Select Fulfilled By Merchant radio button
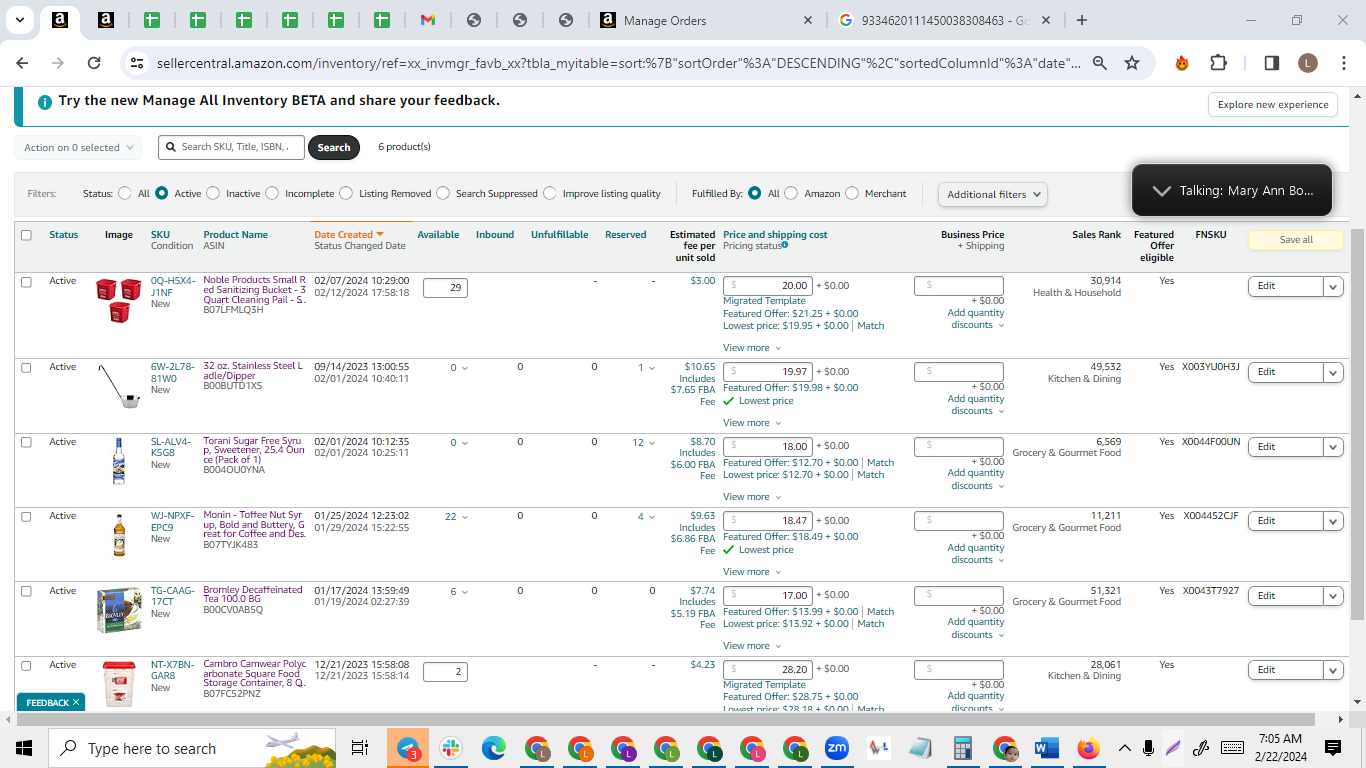This screenshot has width=1366, height=768. (852, 193)
